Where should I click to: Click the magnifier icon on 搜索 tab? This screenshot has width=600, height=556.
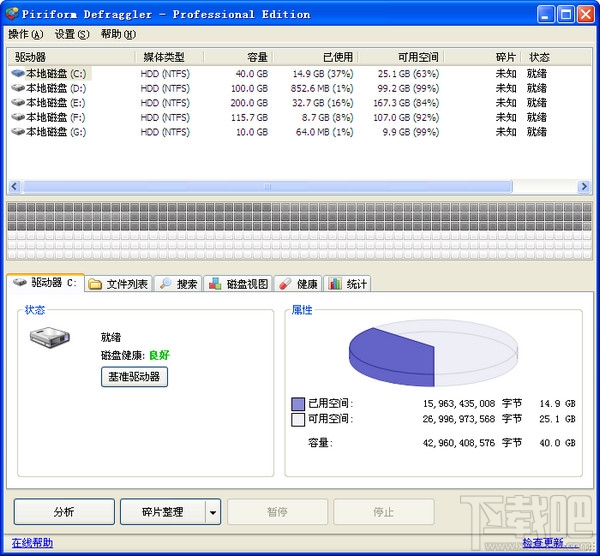166,284
